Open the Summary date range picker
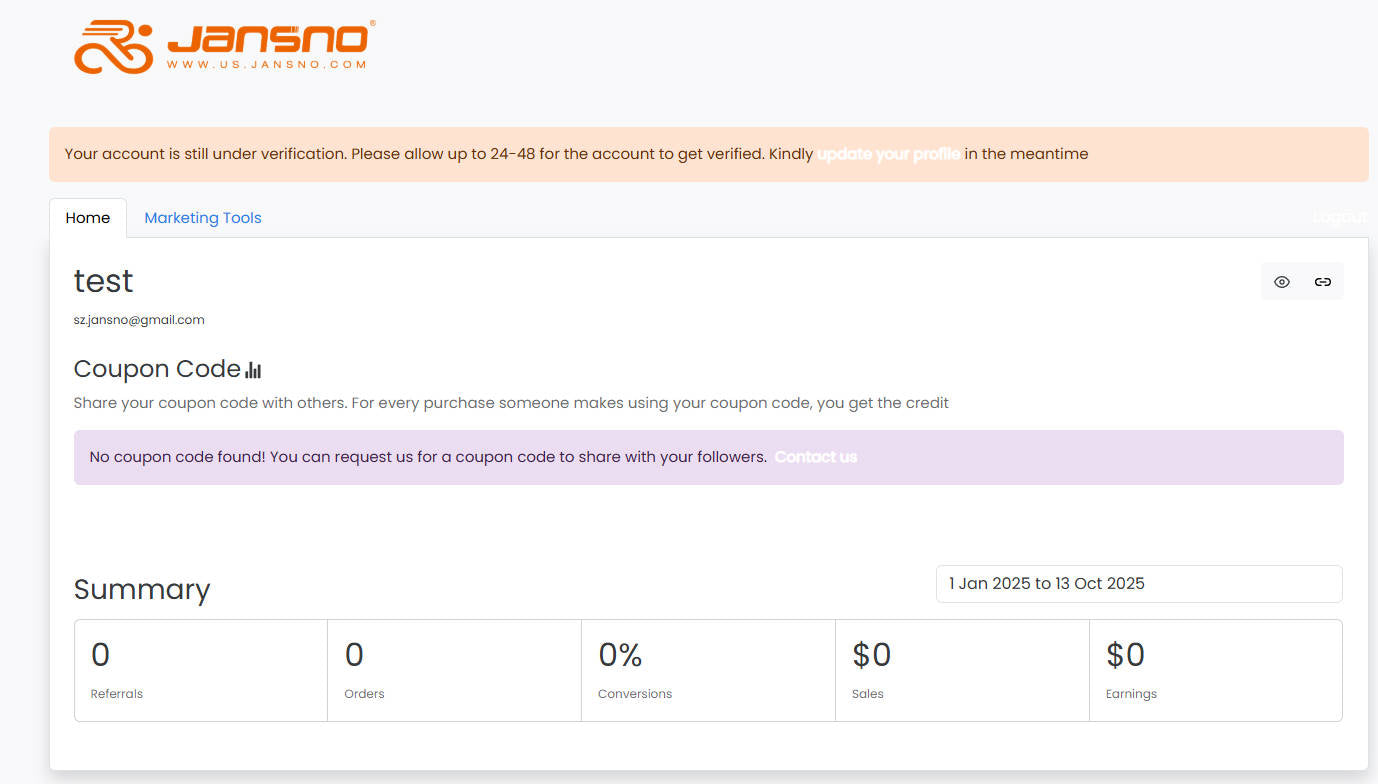Image resolution: width=1378 pixels, height=784 pixels. pyautogui.click(x=1138, y=584)
